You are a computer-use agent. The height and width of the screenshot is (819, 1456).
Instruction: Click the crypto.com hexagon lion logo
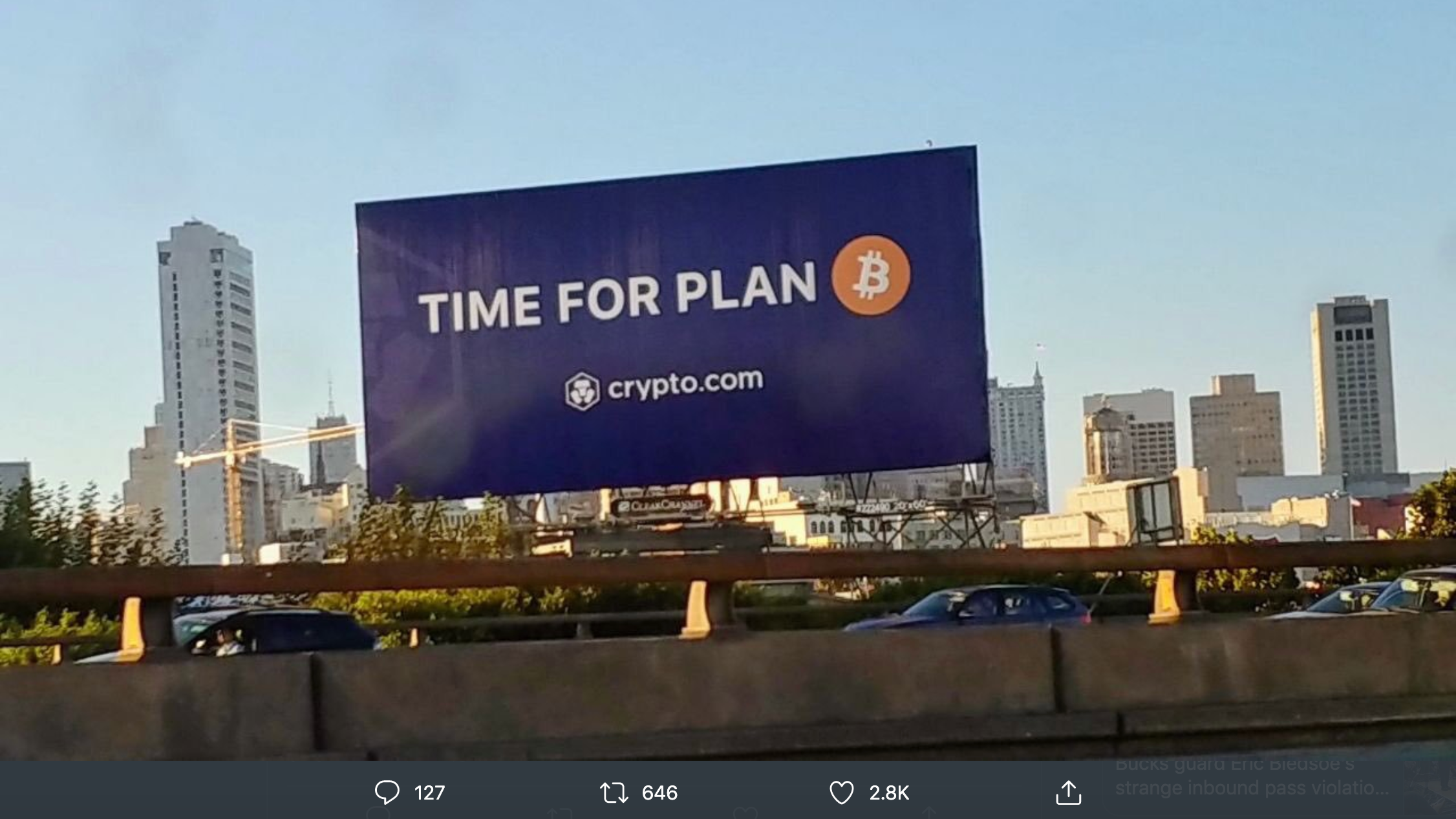(x=582, y=391)
